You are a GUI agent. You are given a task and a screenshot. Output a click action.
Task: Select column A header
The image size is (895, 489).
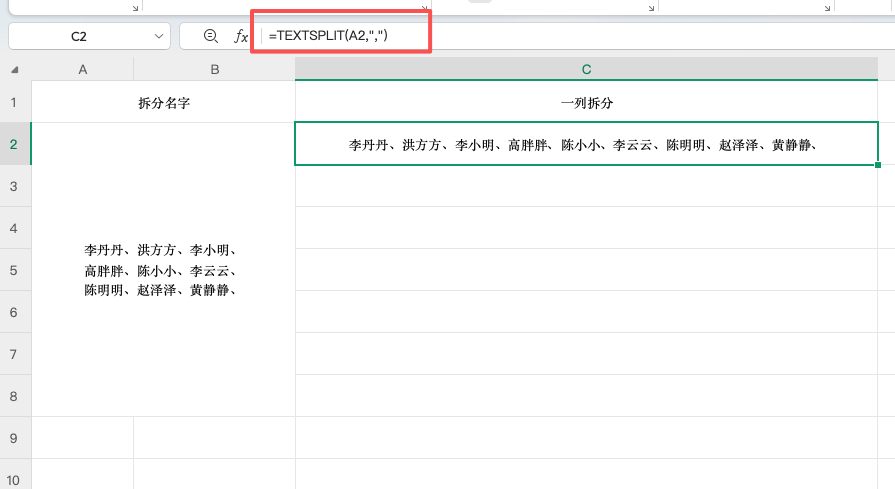(83, 70)
